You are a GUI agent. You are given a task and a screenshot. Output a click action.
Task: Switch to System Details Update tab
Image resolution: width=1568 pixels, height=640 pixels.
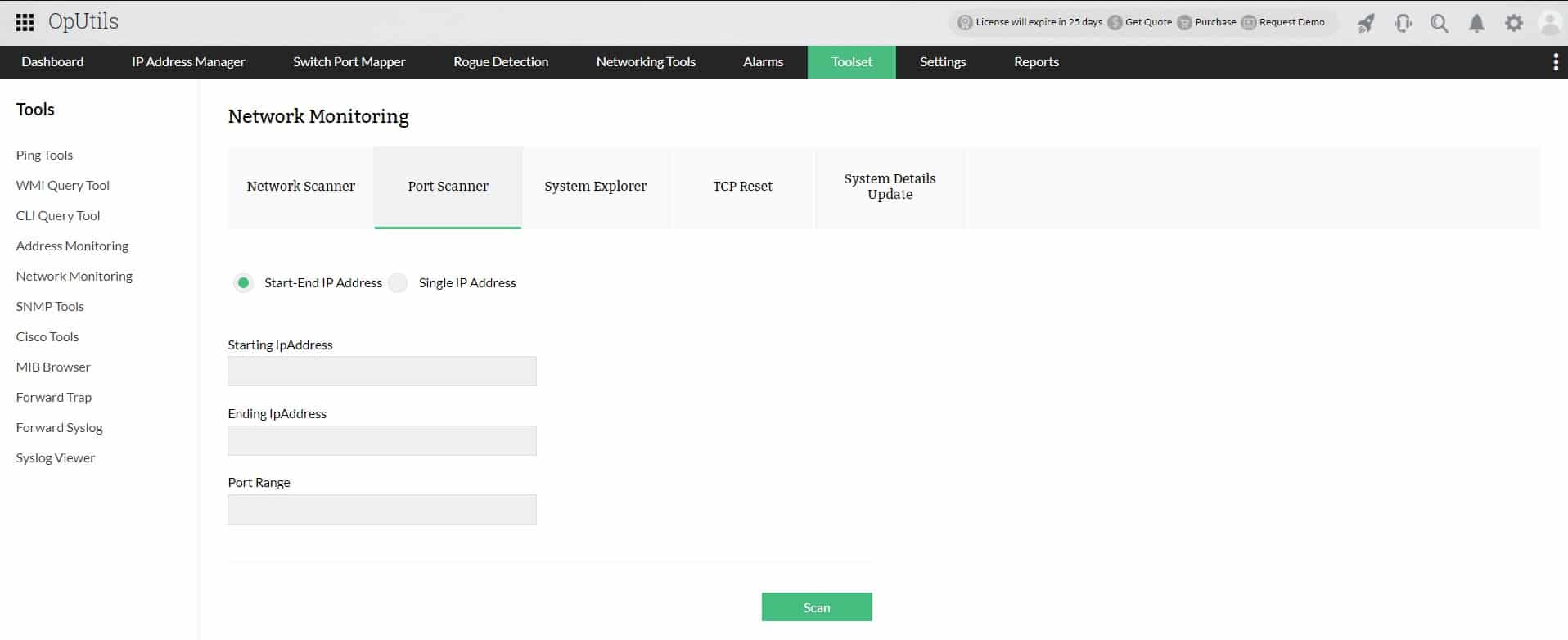click(890, 187)
